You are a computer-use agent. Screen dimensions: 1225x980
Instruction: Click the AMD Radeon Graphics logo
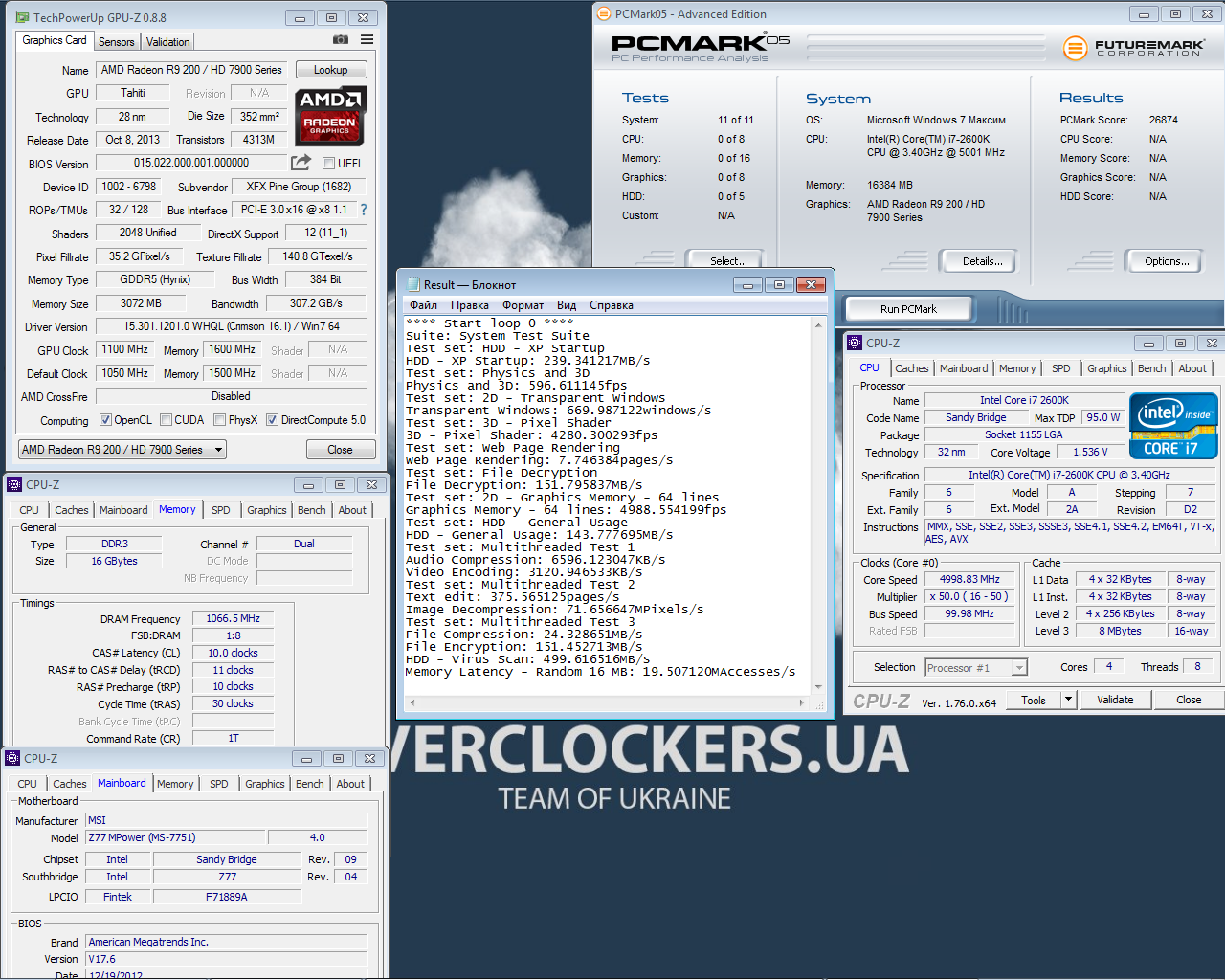pyautogui.click(x=330, y=116)
